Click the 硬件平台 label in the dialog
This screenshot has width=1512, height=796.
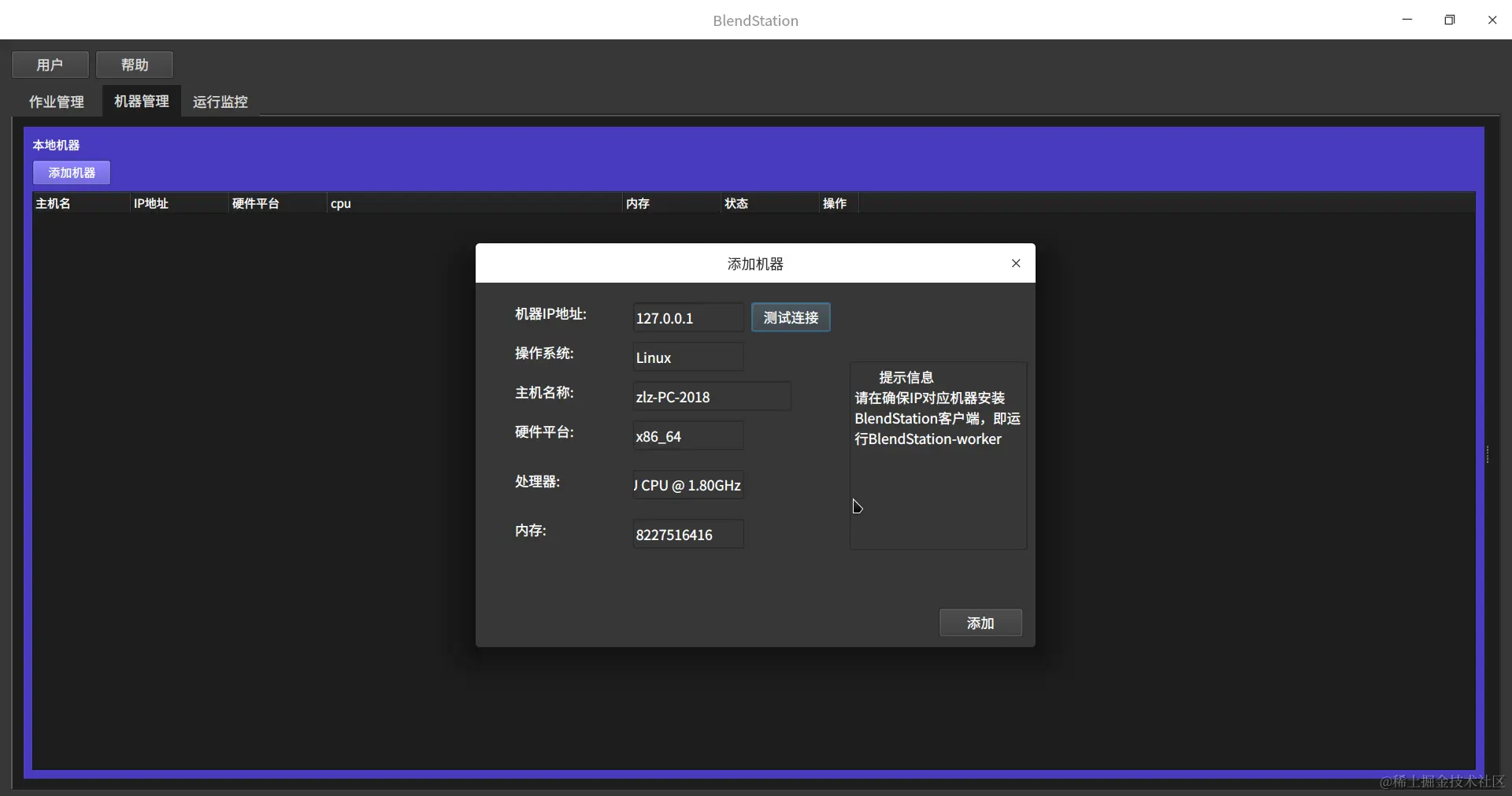[x=544, y=431]
